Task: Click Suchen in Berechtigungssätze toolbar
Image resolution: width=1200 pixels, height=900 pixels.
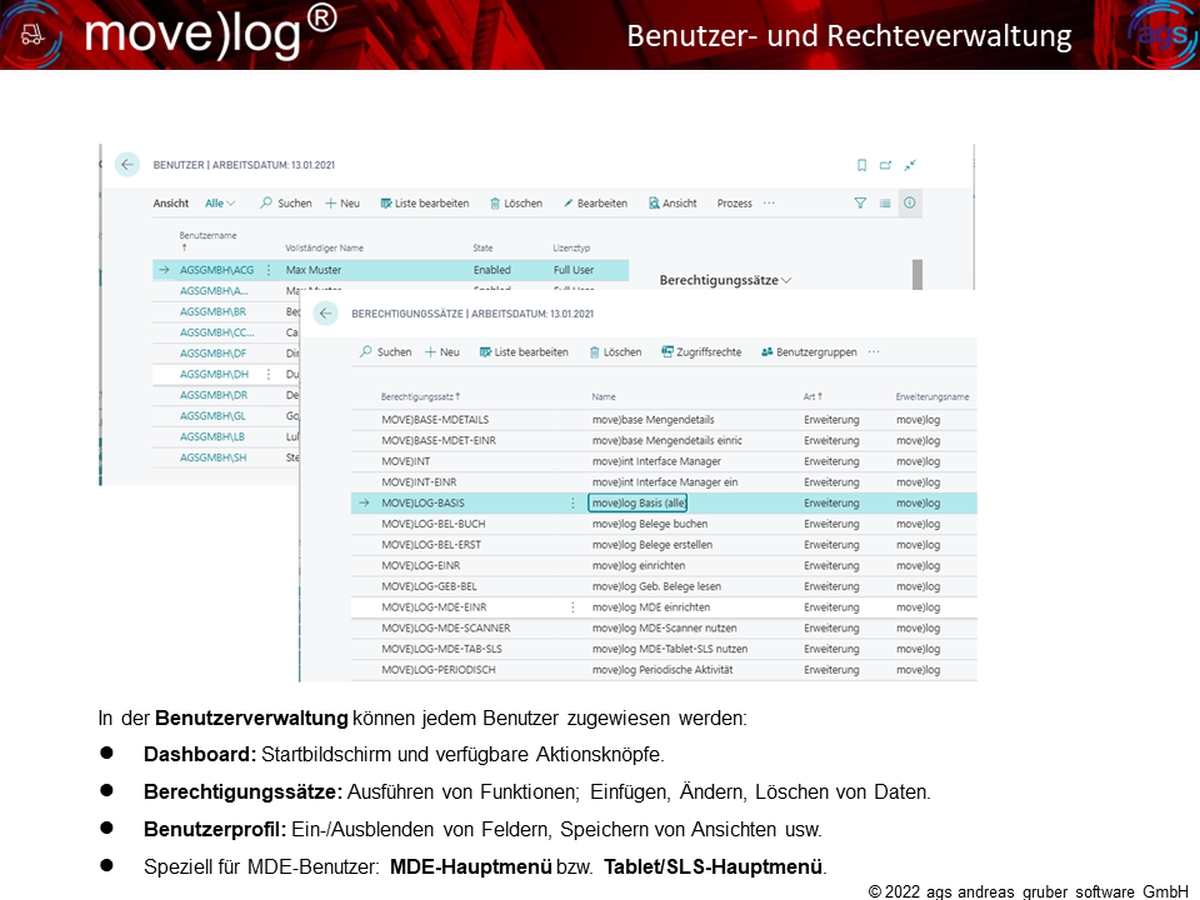Action: [386, 352]
